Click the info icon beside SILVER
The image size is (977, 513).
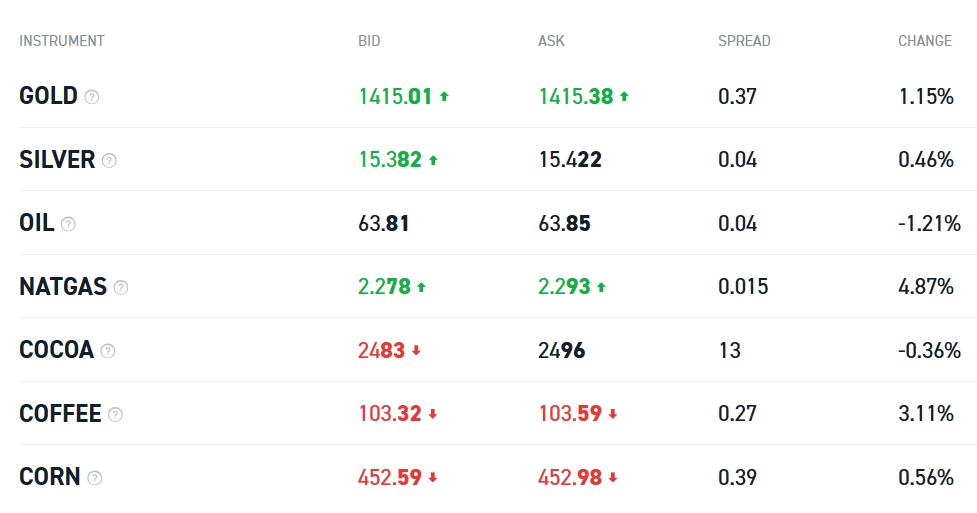(x=109, y=160)
